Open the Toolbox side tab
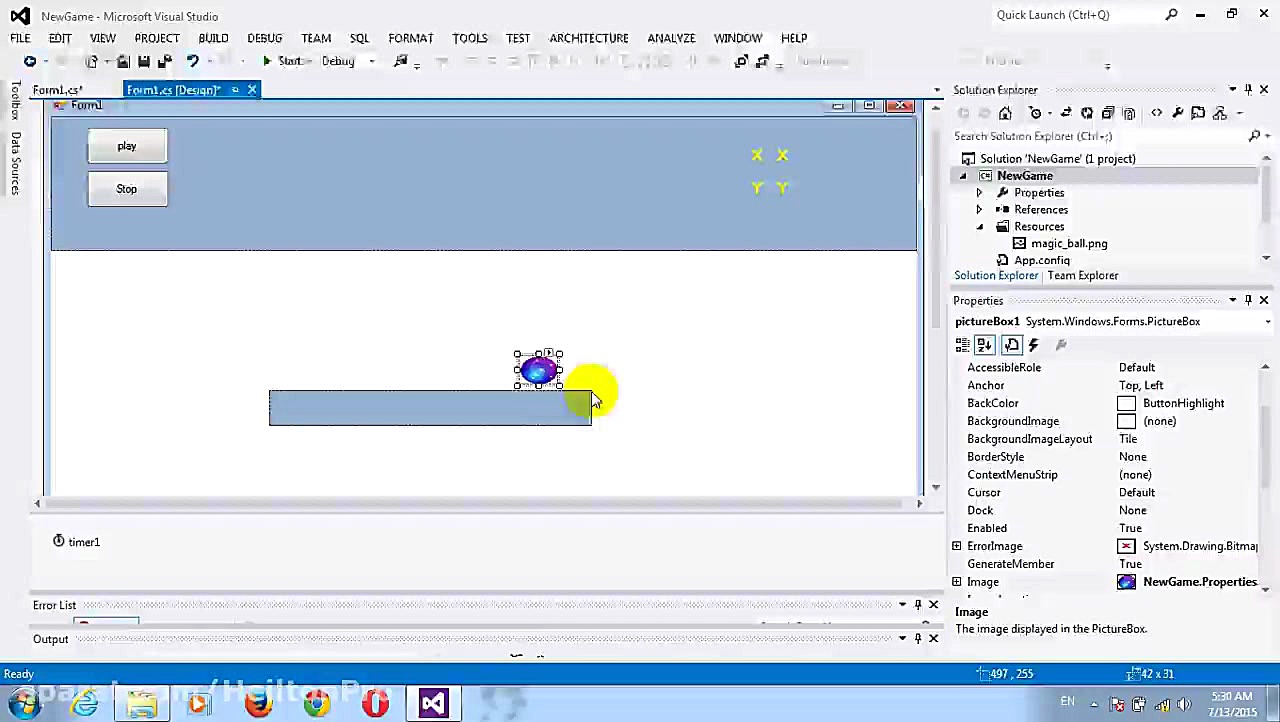 [15, 101]
